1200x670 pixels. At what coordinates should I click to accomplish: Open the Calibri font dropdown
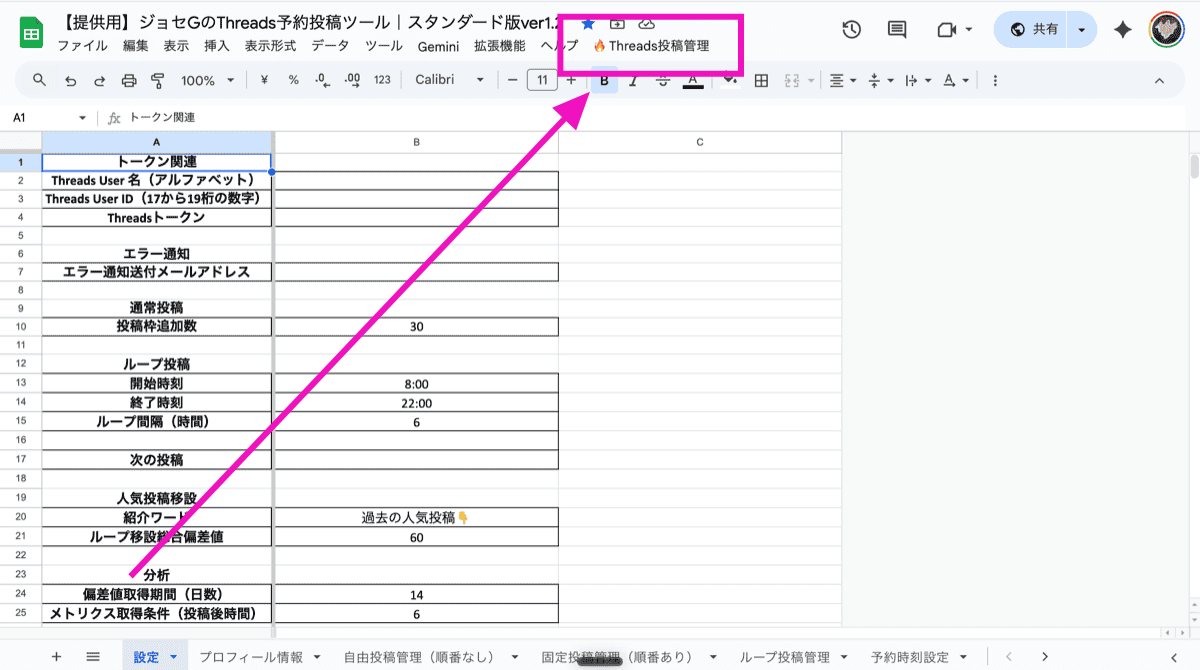click(449, 80)
